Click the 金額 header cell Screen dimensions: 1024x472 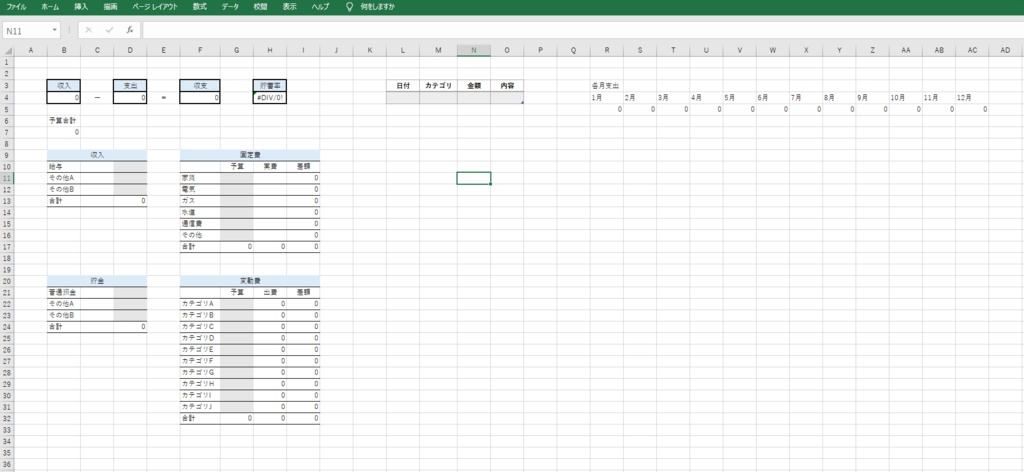click(x=473, y=86)
